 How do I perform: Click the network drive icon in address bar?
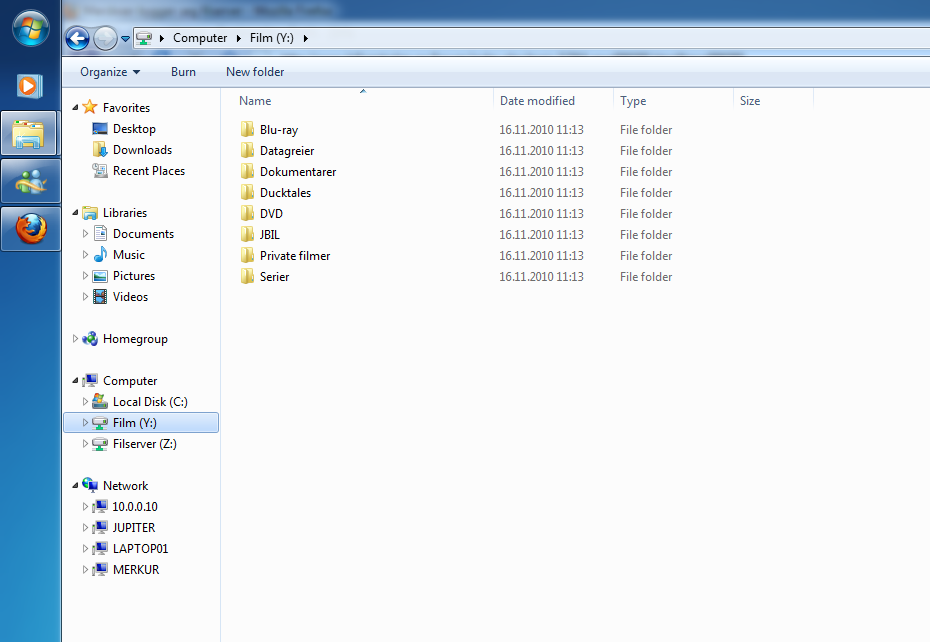144,38
